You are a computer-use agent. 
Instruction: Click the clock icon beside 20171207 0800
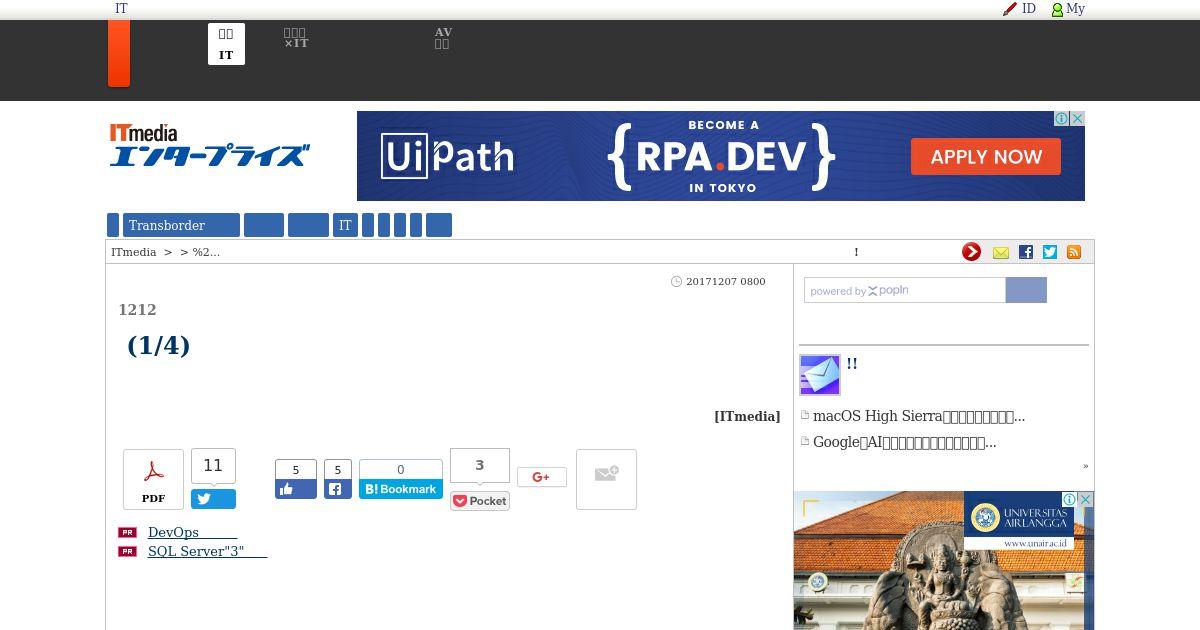(676, 281)
